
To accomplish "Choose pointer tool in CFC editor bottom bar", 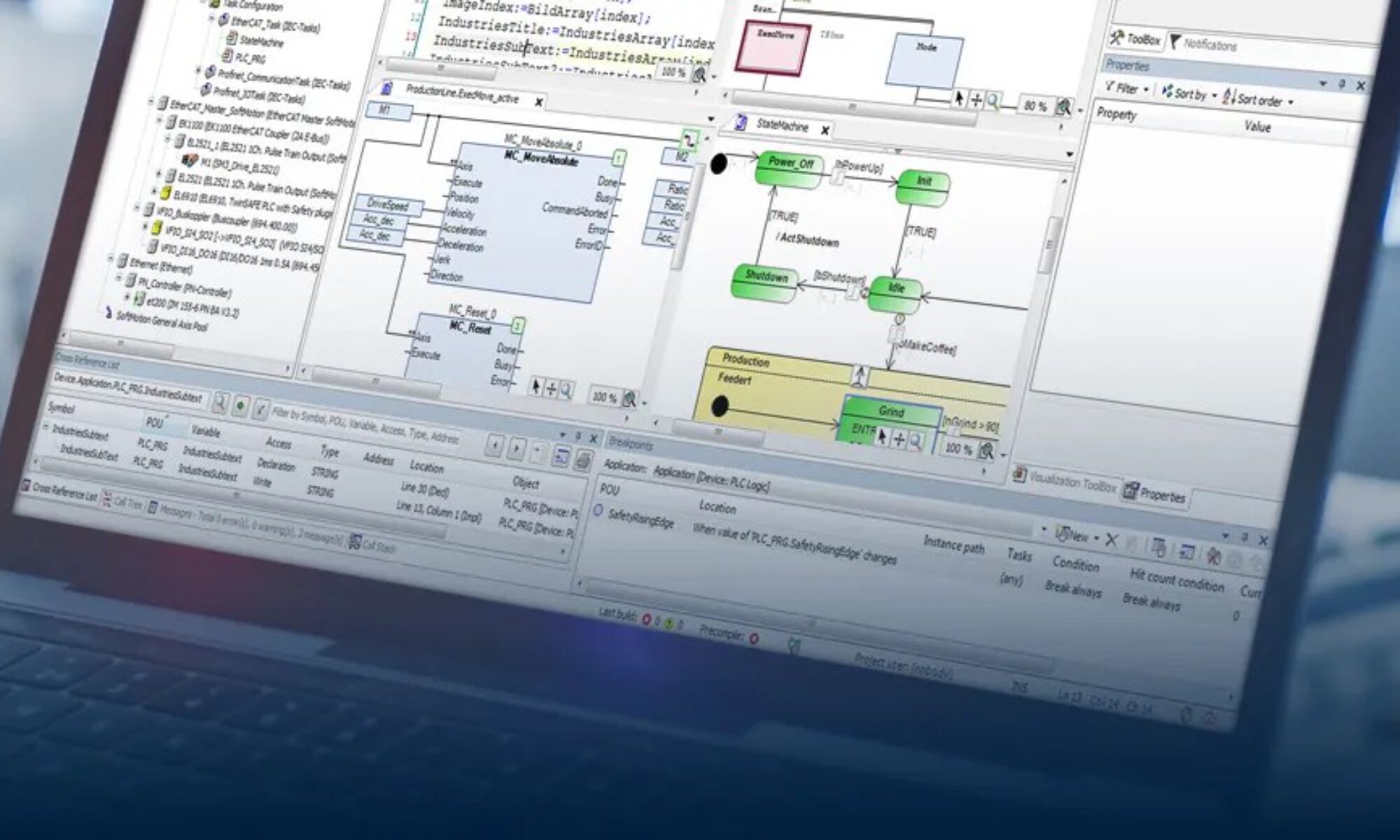I will (x=536, y=385).
